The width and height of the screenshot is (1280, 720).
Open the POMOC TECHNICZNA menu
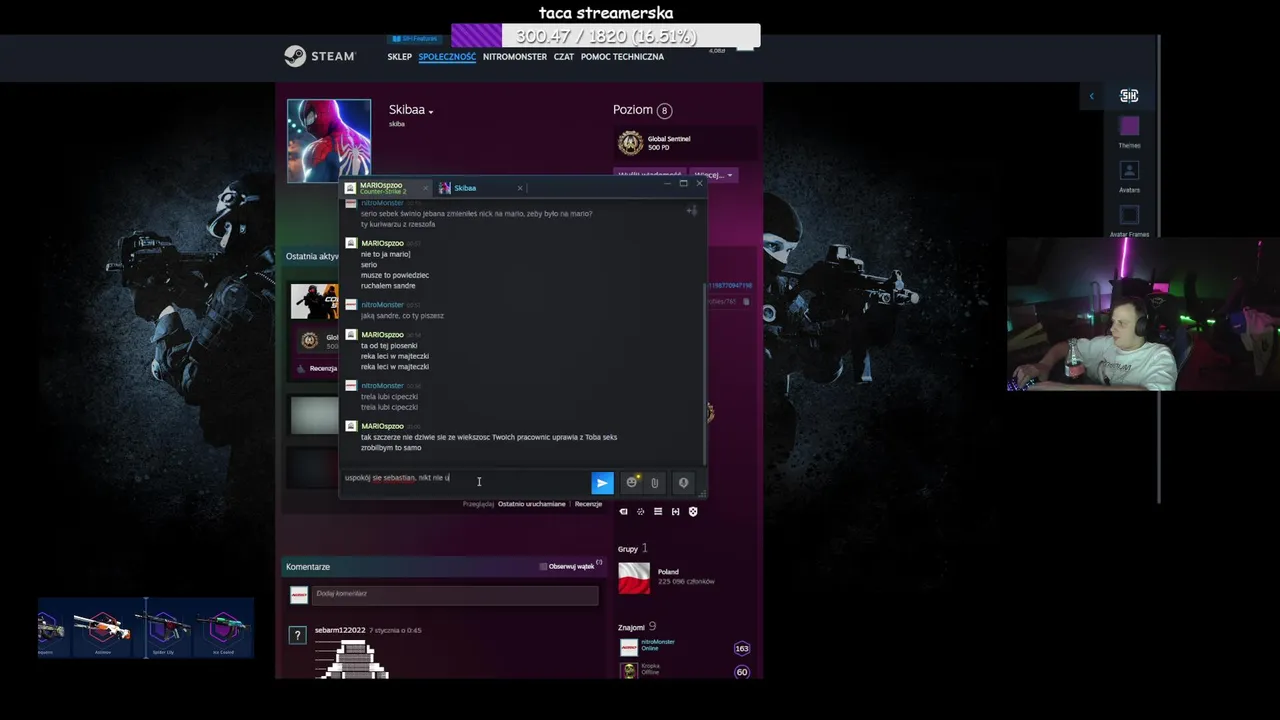tap(622, 57)
